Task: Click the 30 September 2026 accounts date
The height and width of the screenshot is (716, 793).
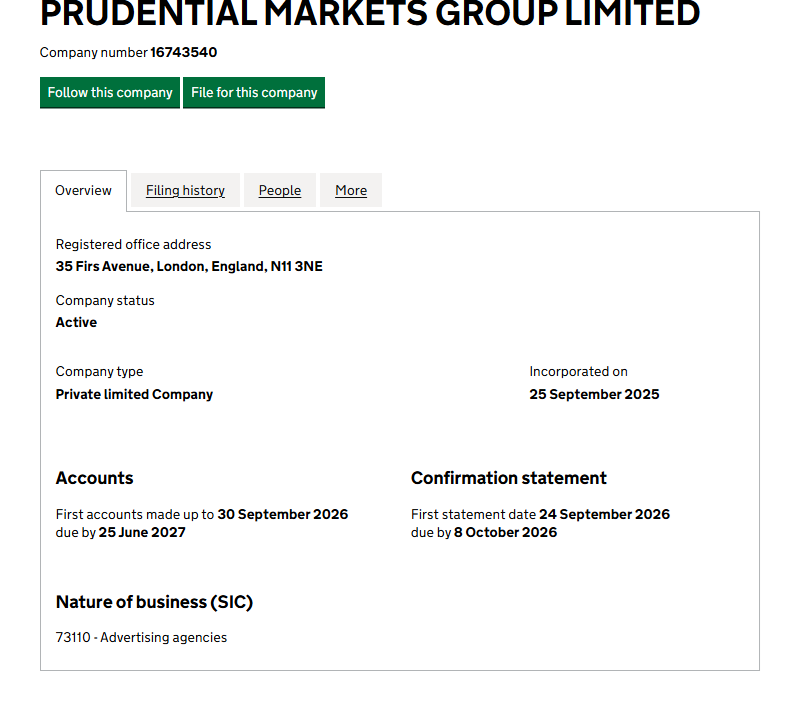Action: tap(283, 514)
